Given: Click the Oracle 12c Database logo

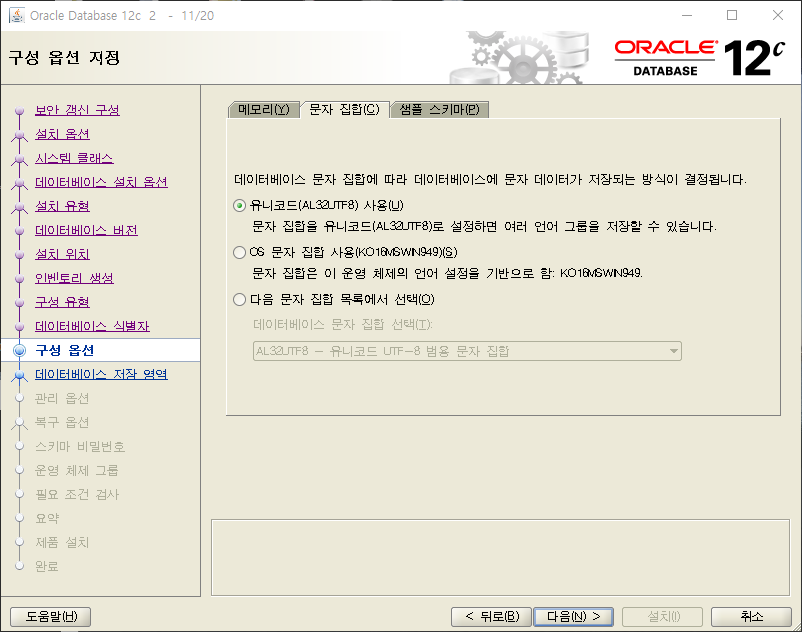Looking at the screenshot, I should tap(700, 58).
